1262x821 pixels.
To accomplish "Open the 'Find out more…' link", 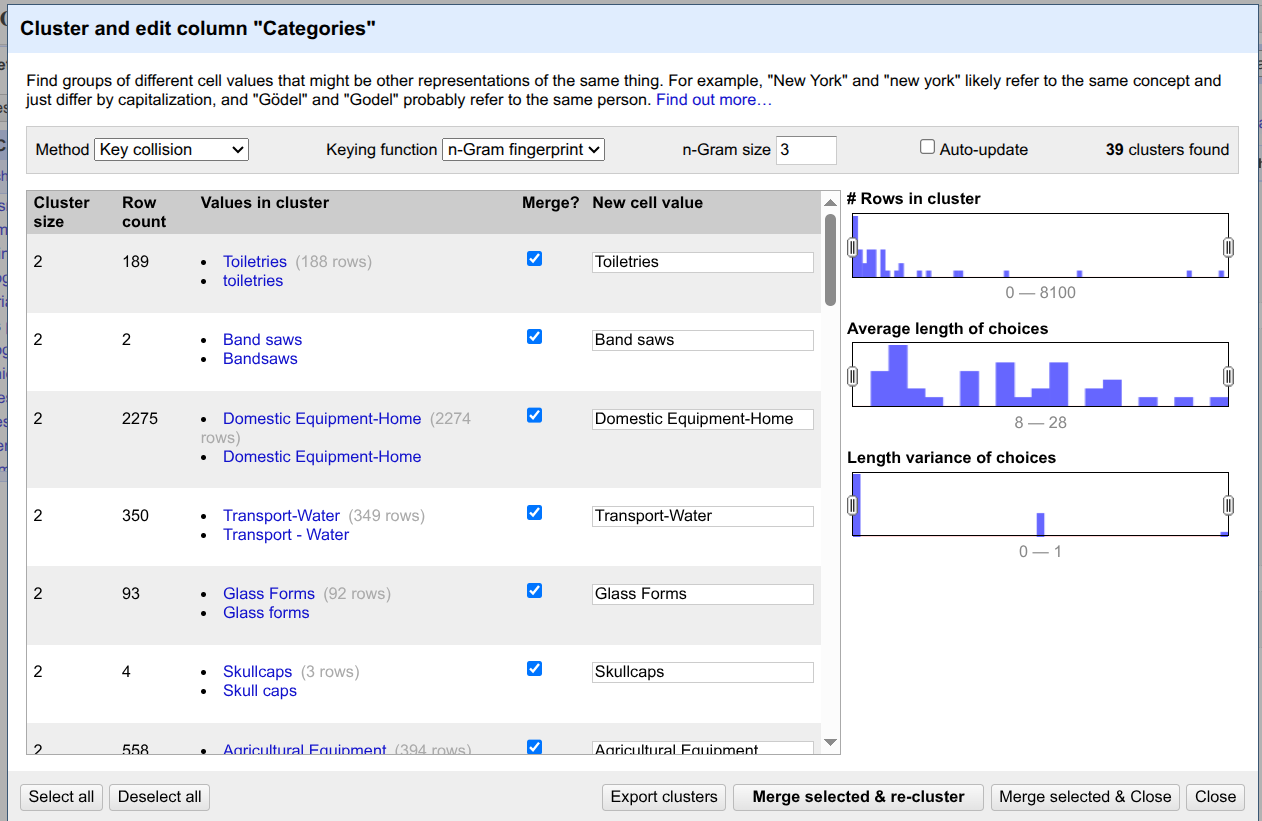I will [x=714, y=100].
